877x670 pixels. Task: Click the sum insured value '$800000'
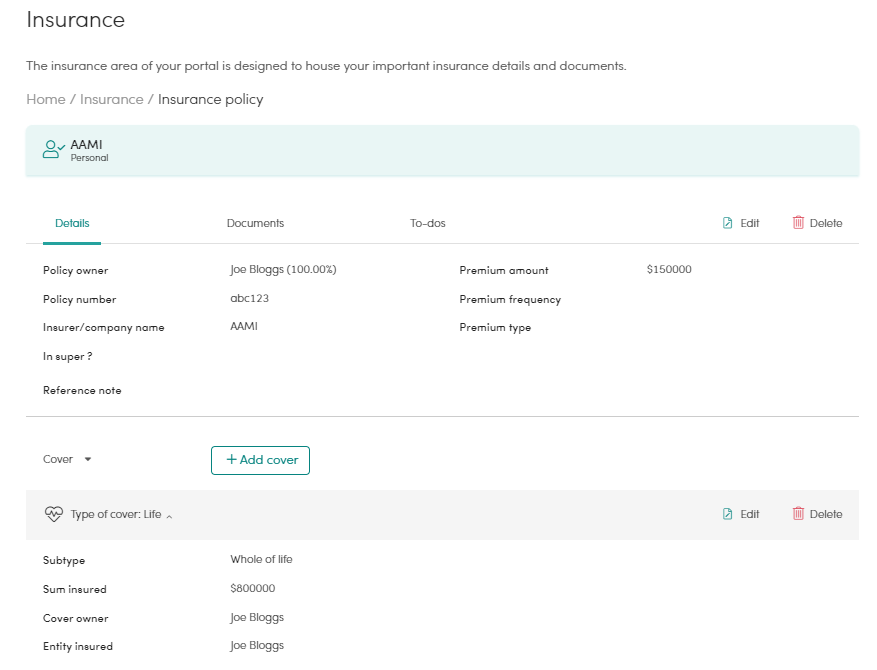click(253, 588)
